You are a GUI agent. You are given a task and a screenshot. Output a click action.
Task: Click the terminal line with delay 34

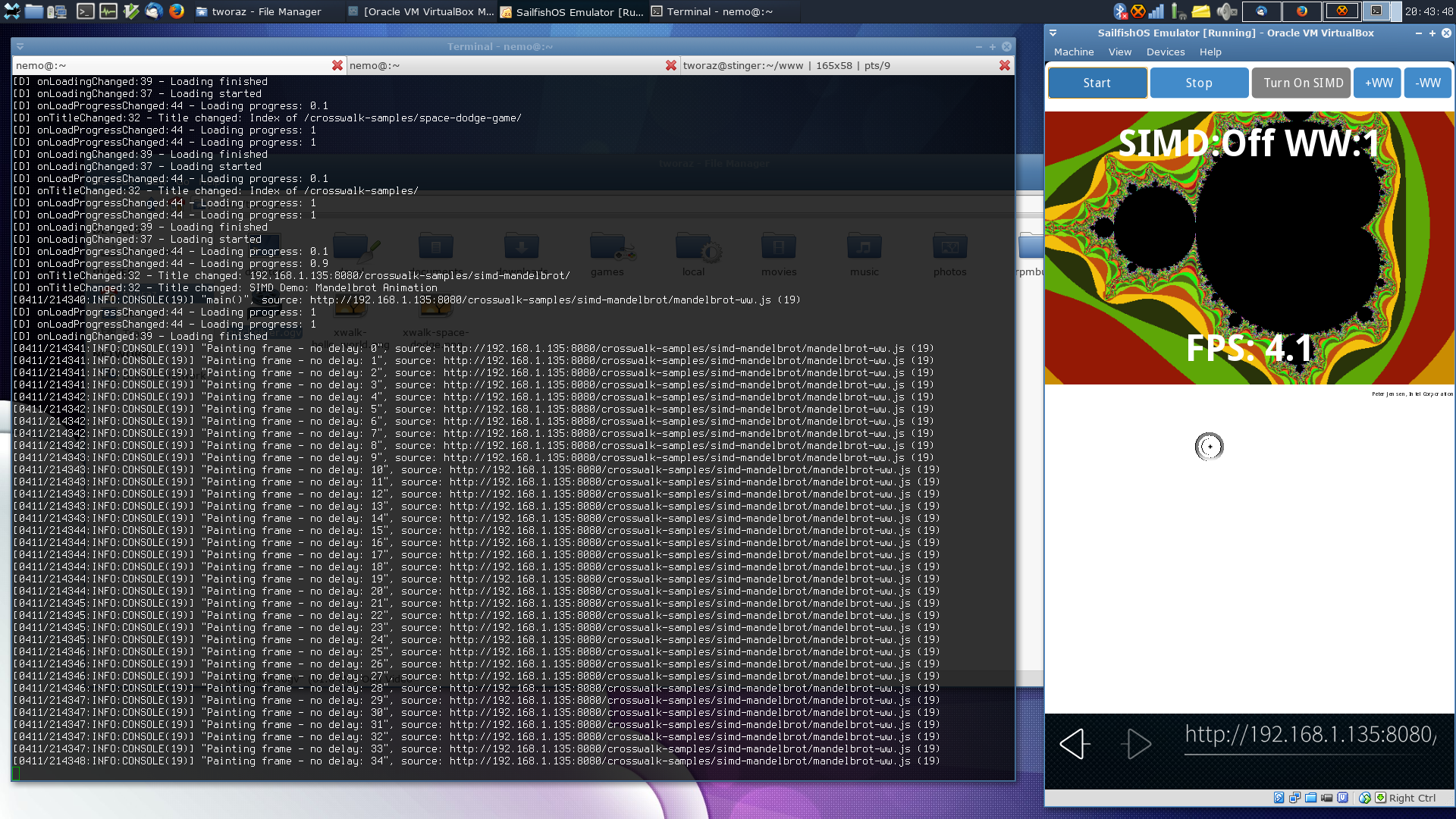tap(476, 761)
